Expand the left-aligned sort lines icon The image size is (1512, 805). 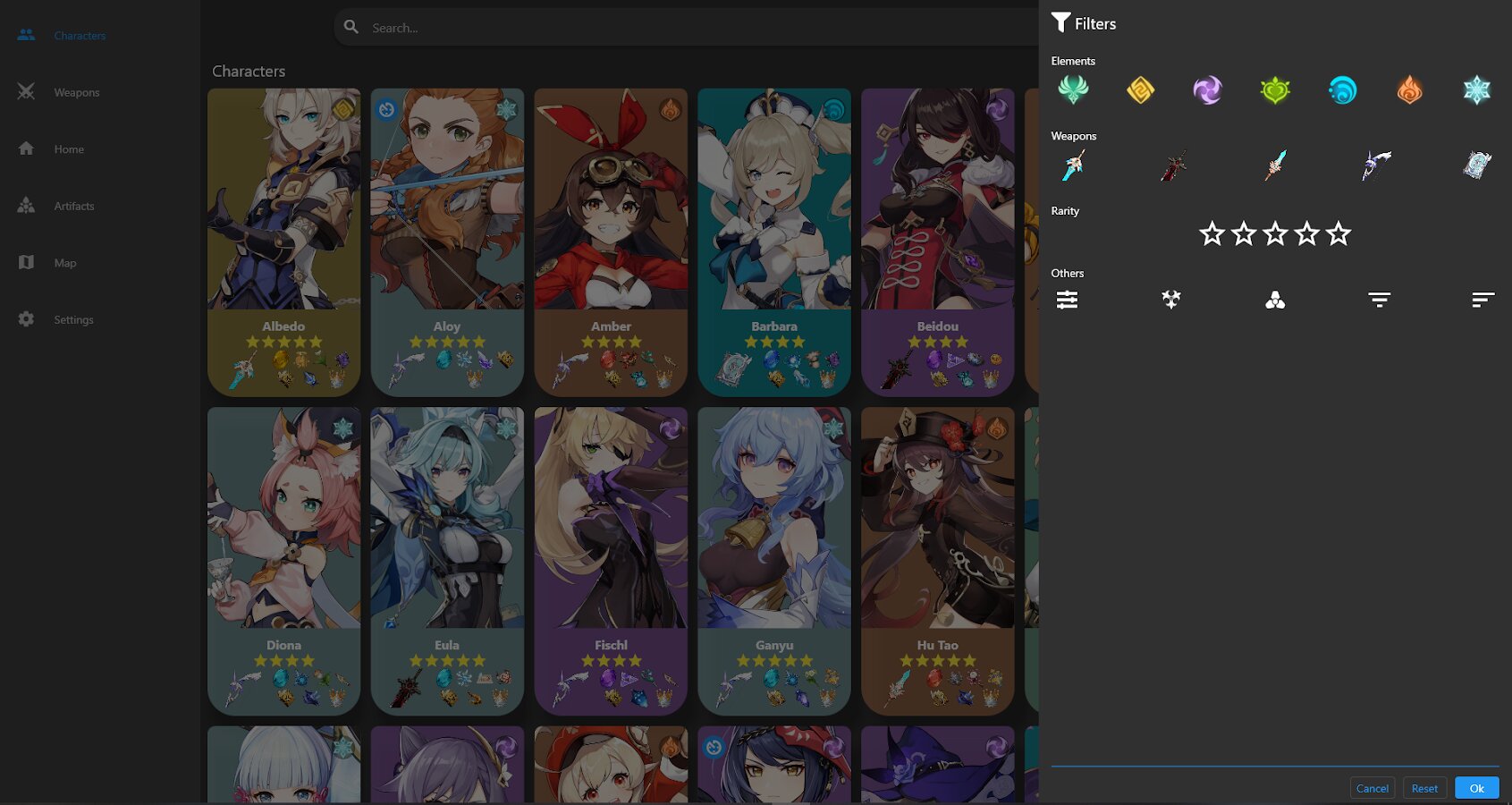click(1482, 300)
